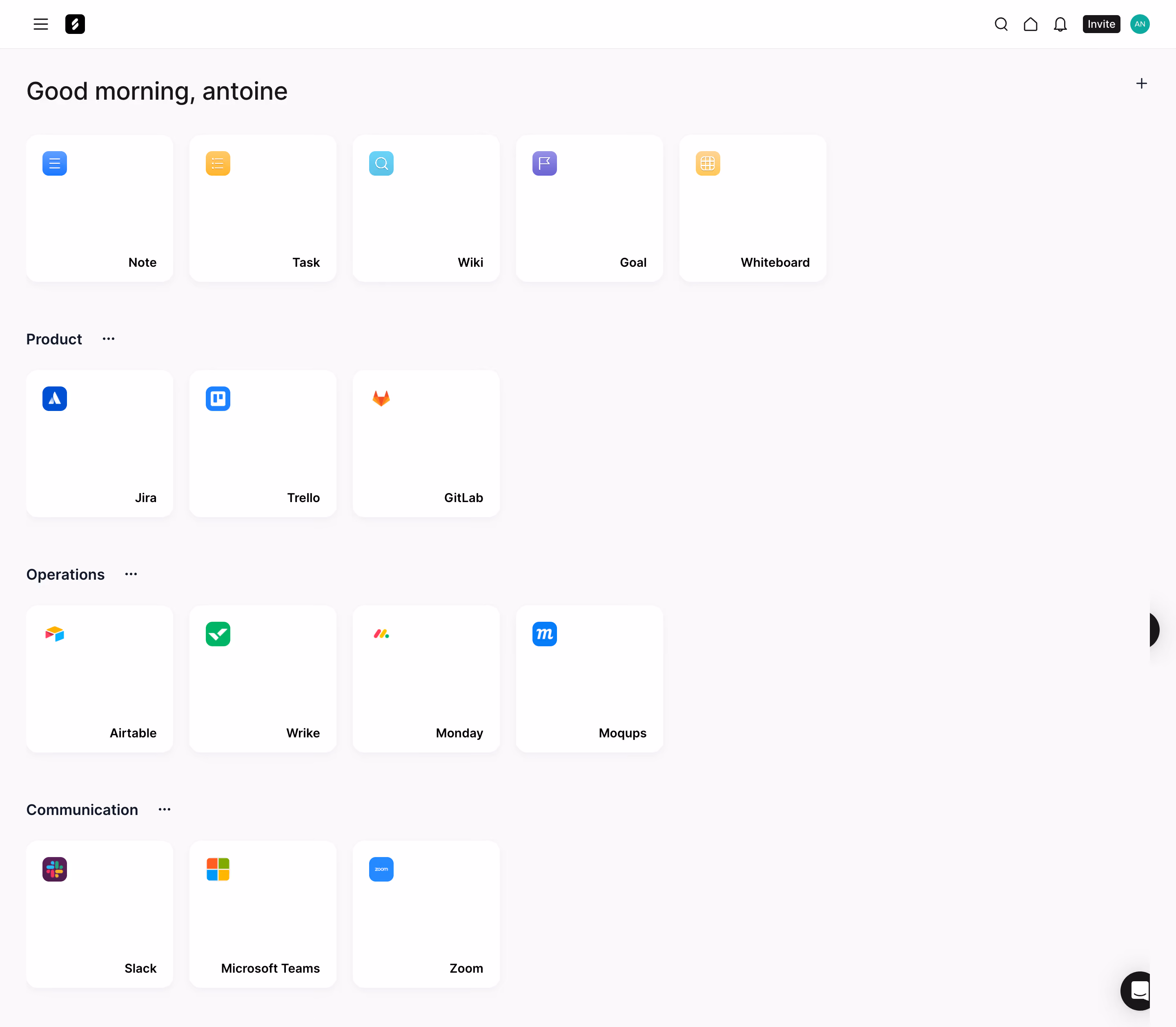The height and width of the screenshot is (1027, 1176).
Task: Click the Wiki magnifier icon
Action: pos(381,163)
